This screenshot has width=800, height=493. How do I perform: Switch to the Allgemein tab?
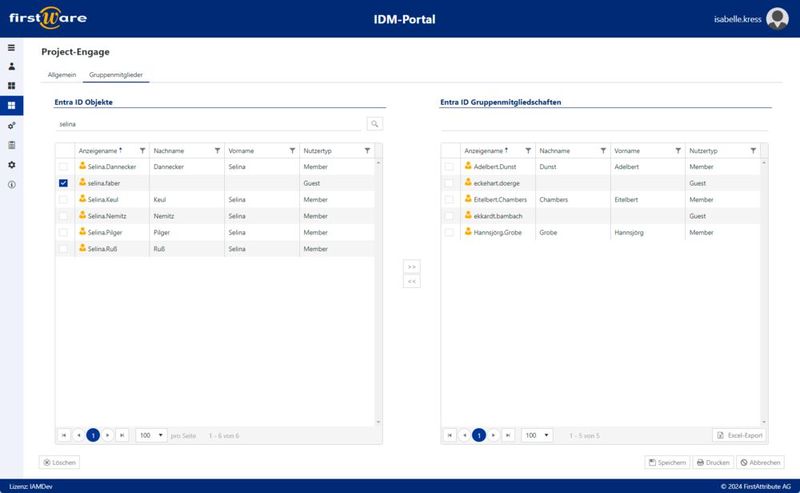[62, 75]
